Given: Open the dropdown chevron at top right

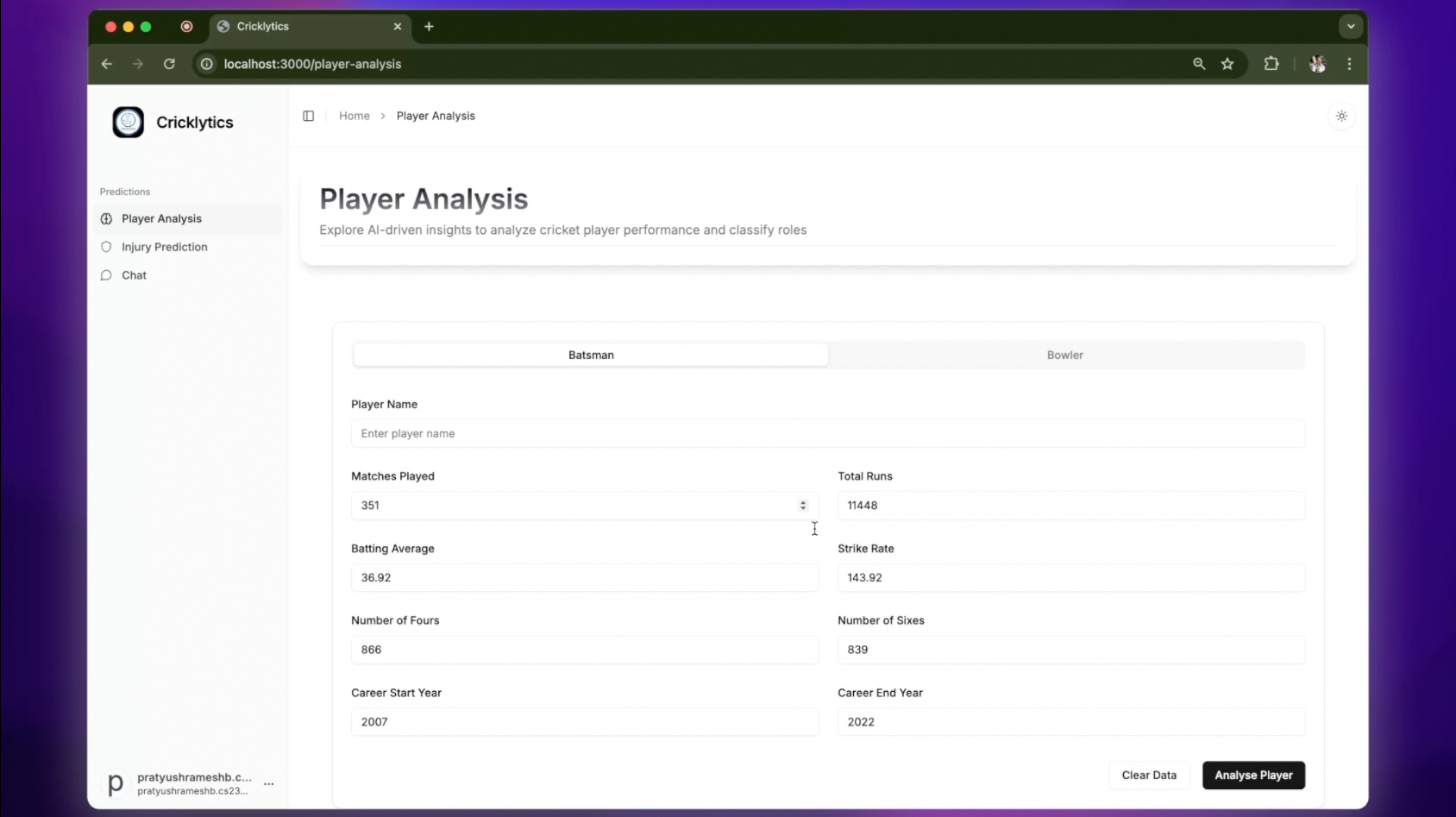Looking at the screenshot, I should [1351, 26].
